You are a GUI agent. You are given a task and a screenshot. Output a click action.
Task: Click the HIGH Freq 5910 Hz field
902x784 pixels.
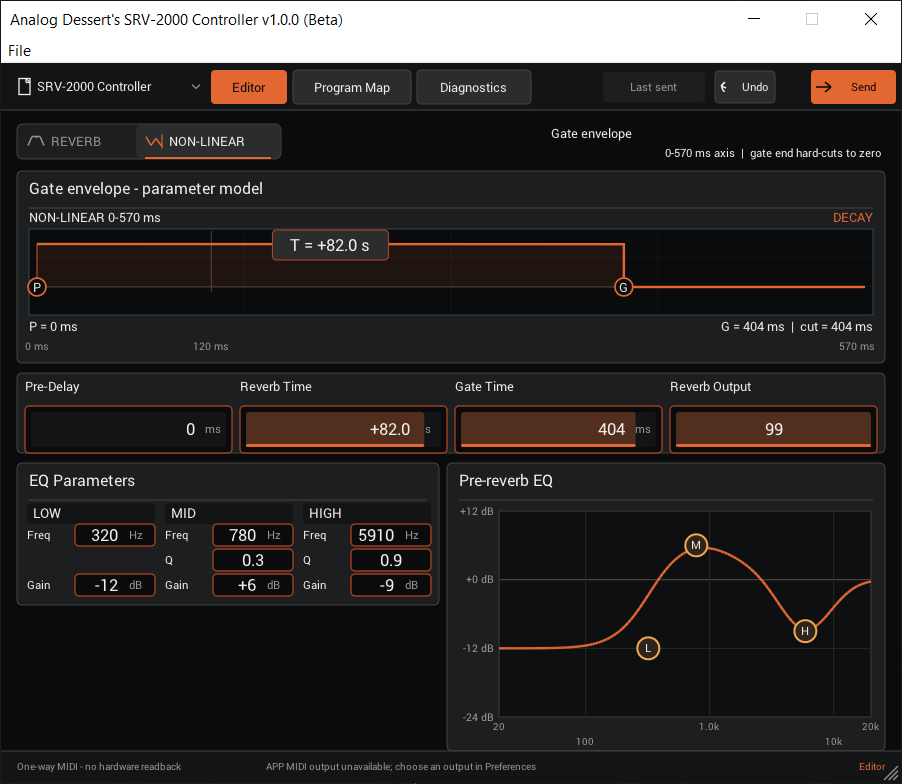tap(391, 535)
